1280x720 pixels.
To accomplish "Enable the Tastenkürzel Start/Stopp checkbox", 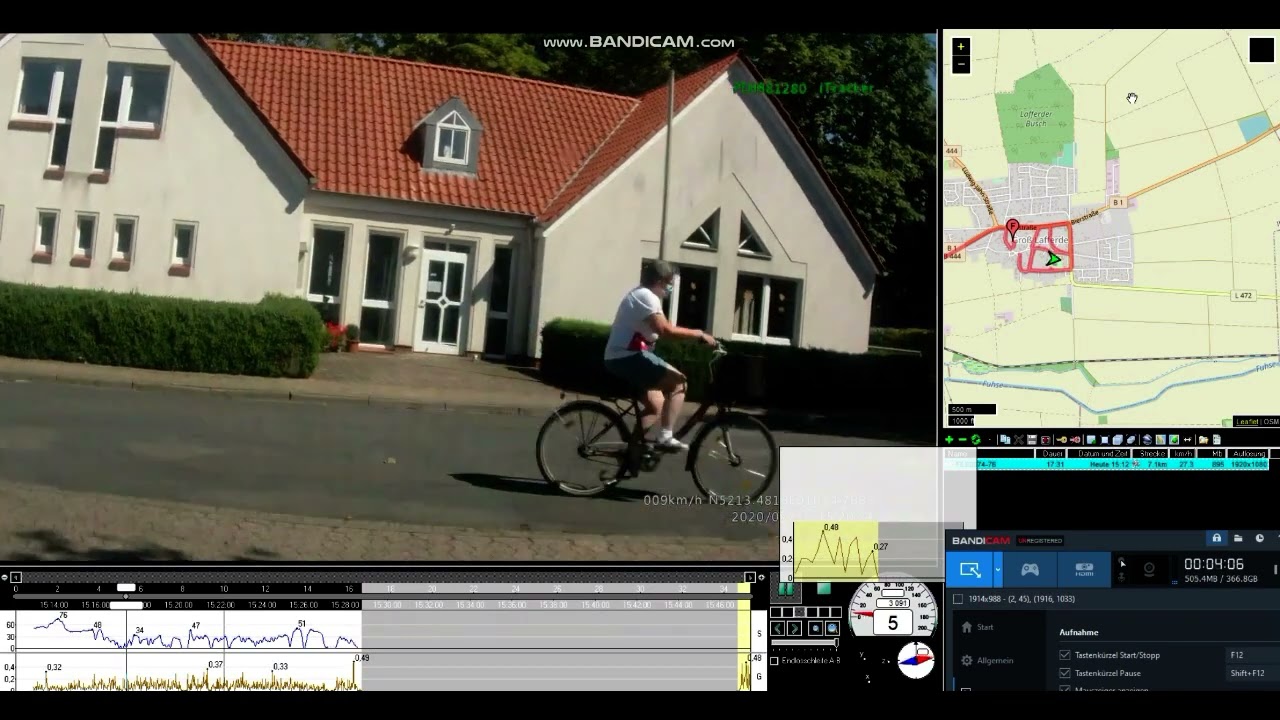I will (x=1065, y=655).
